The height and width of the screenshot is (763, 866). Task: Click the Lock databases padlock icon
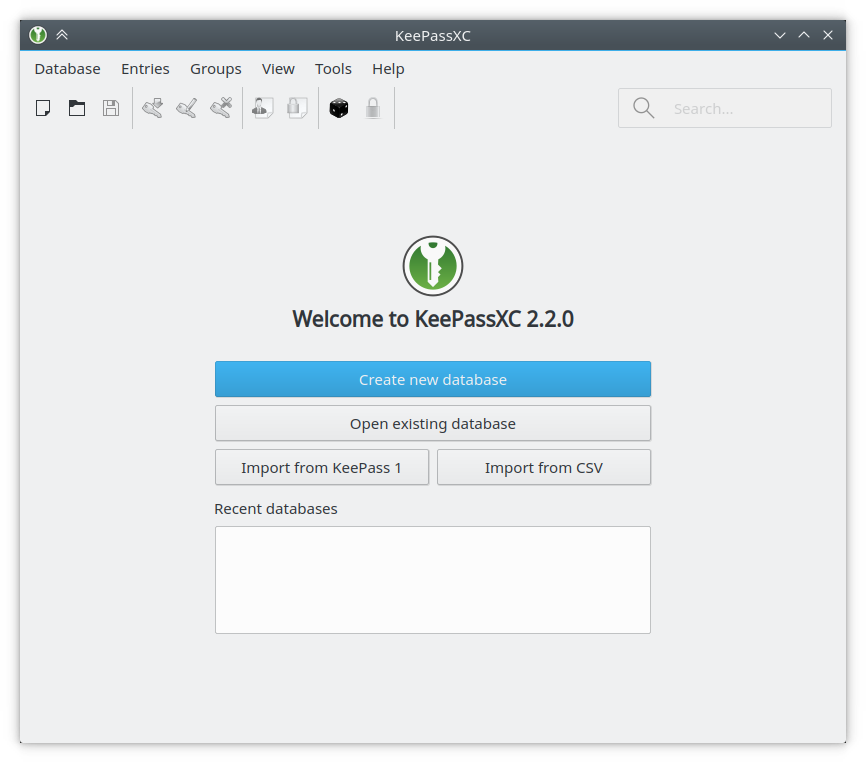click(x=373, y=108)
